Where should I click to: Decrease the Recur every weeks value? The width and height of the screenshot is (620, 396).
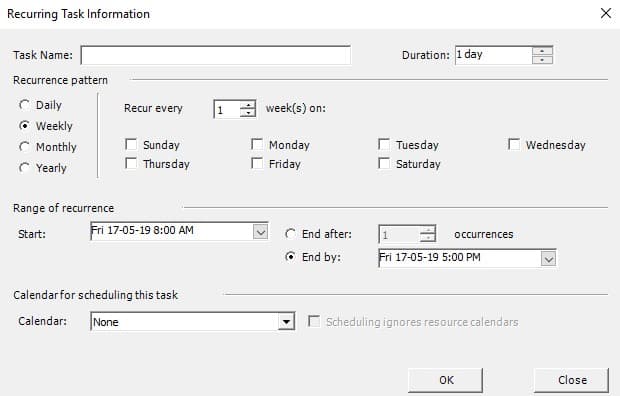248,113
